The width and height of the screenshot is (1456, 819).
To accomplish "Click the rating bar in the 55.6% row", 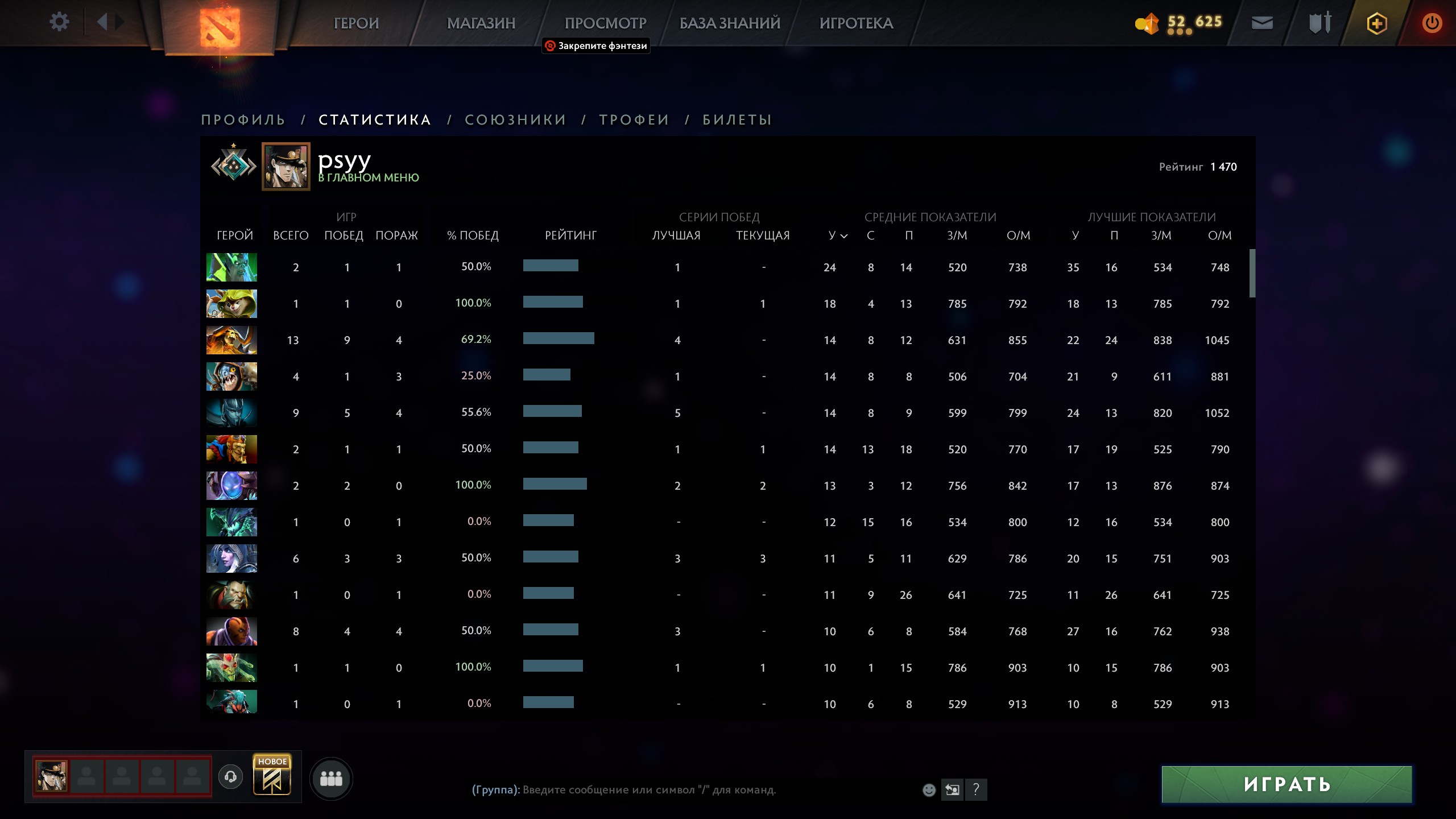I will (552, 411).
